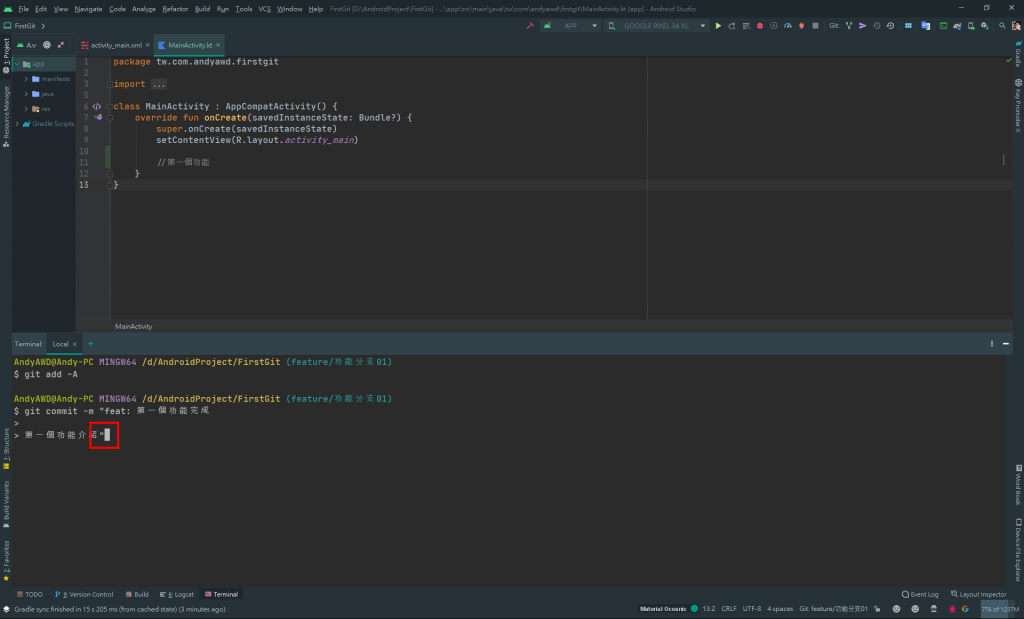Image resolution: width=1024 pixels, height=619 pixels.
Task: Click the Material Oceanic theme color dot
Action: (x=694, y=609)
